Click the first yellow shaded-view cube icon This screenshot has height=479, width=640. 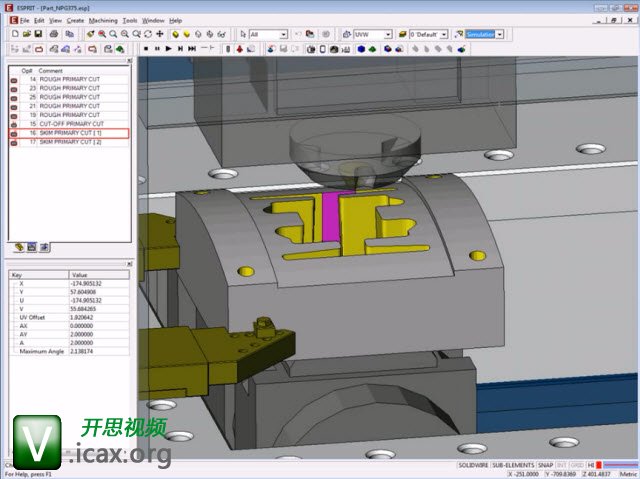point(175,34)
